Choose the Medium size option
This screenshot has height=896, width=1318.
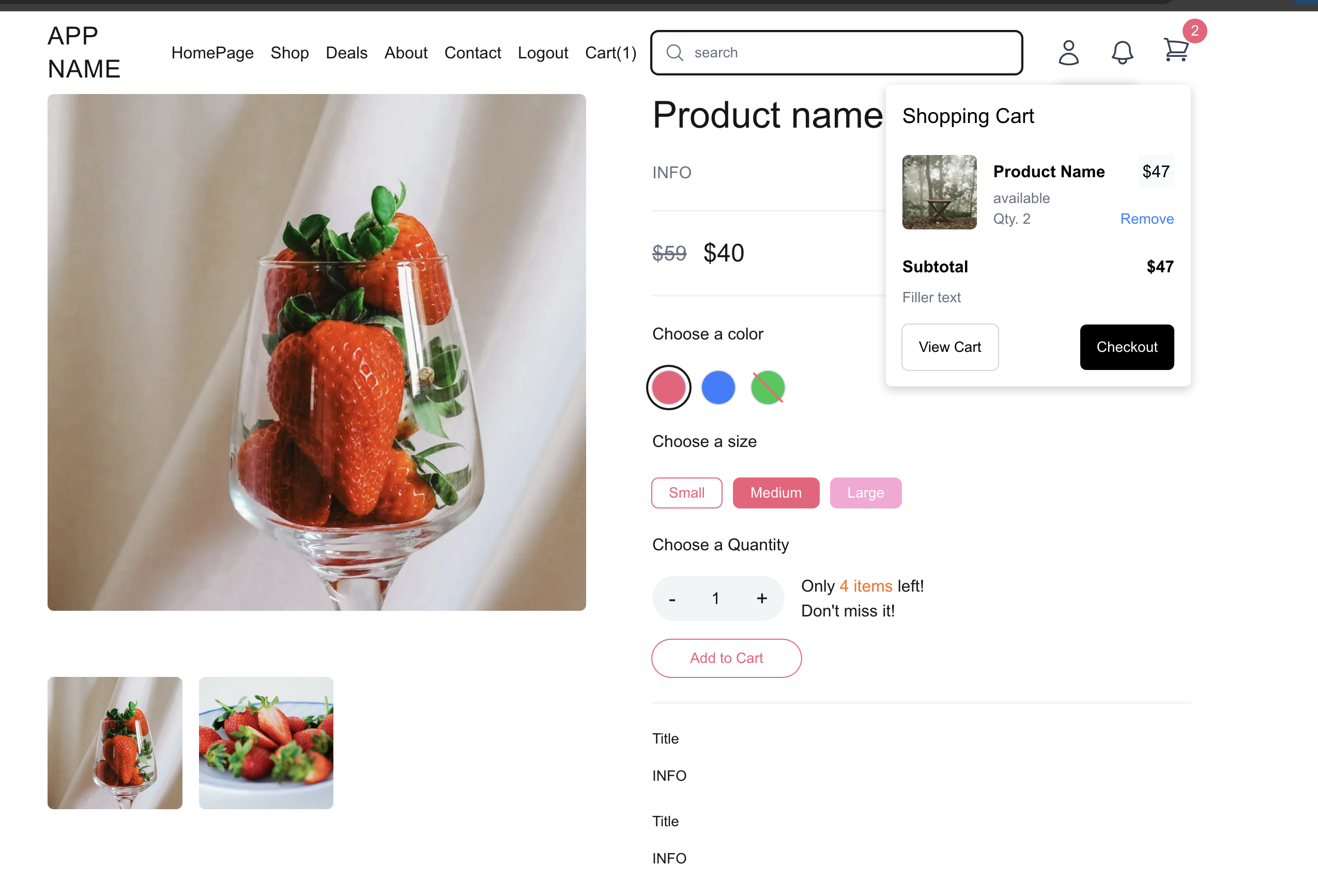coord(775,493)
